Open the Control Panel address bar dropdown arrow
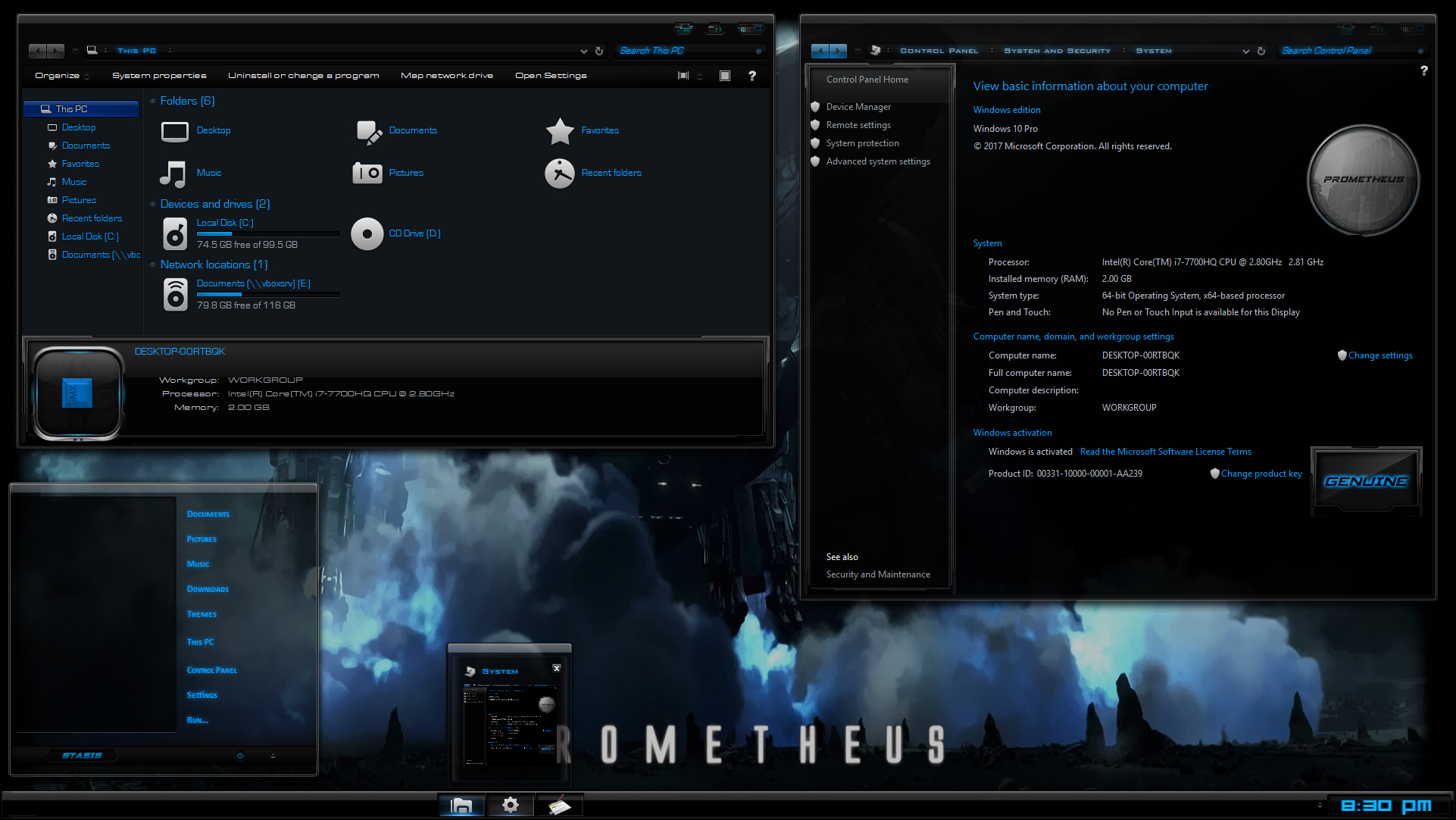1456x820 pixels. point(1245,51)
